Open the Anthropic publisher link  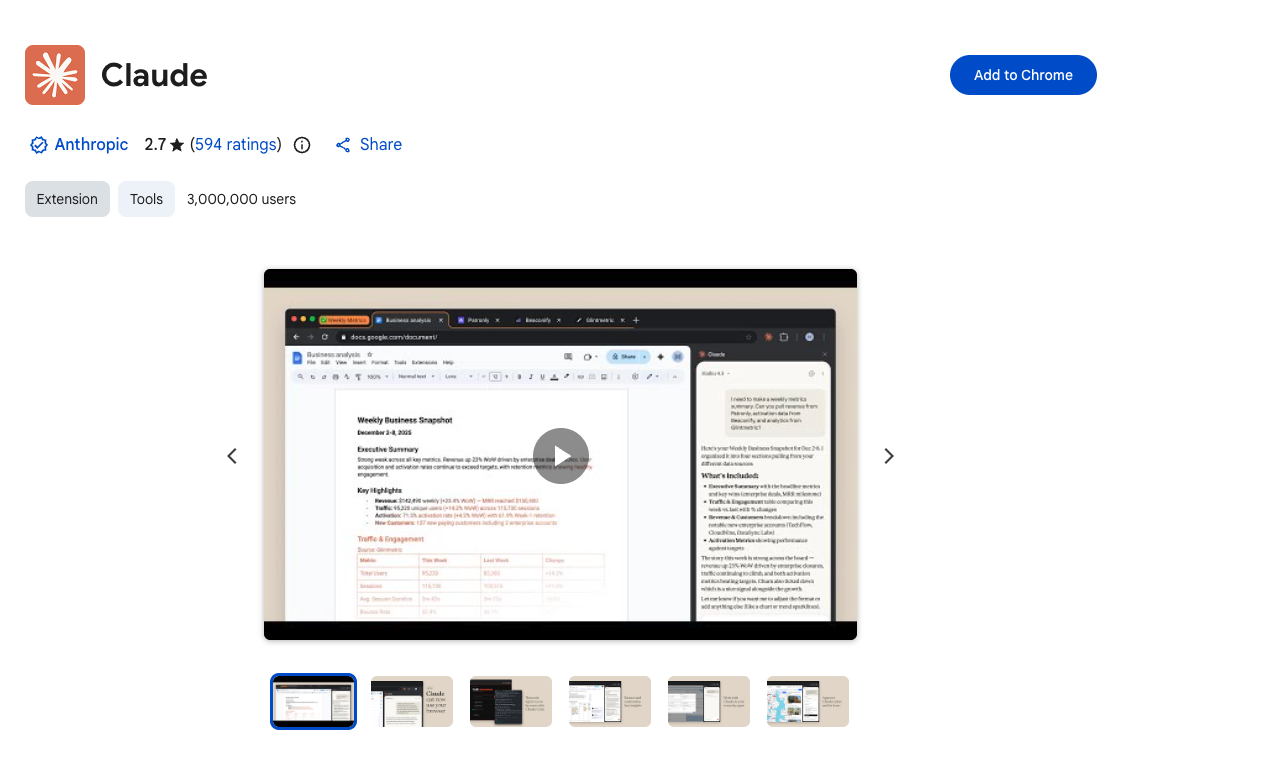point(91,145)
